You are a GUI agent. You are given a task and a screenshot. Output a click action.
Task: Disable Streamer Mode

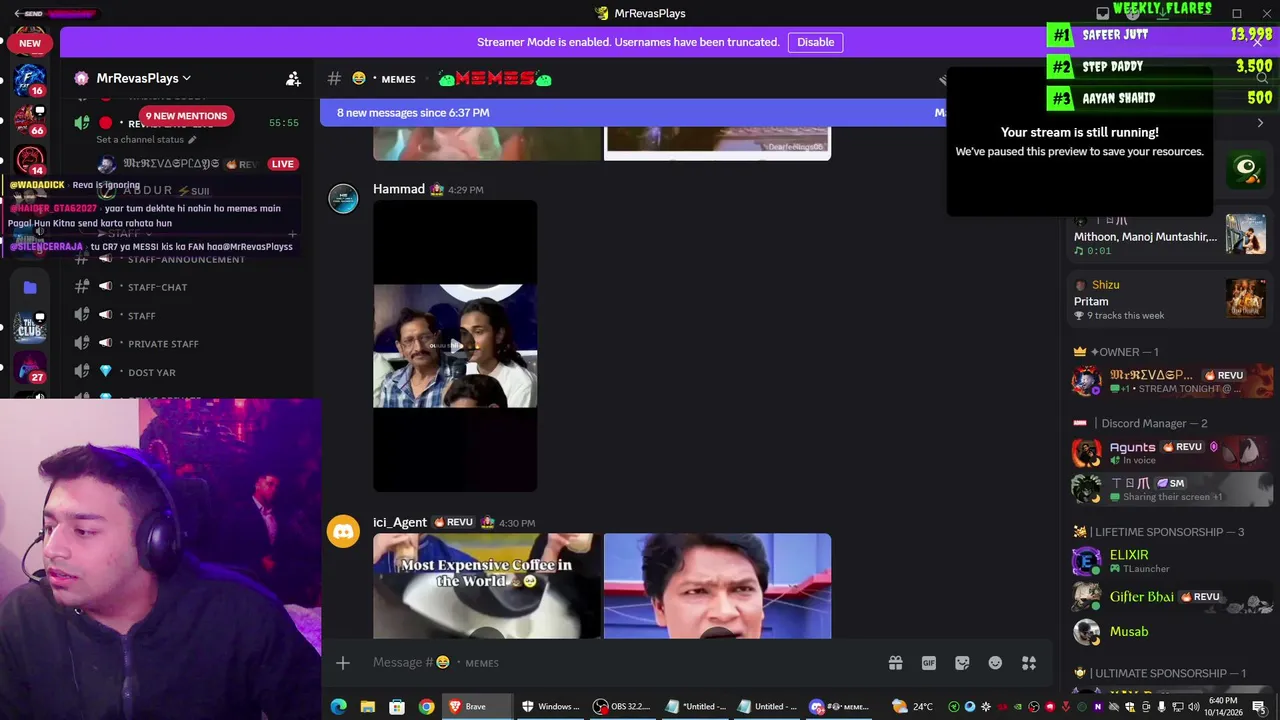pos(815,42)
